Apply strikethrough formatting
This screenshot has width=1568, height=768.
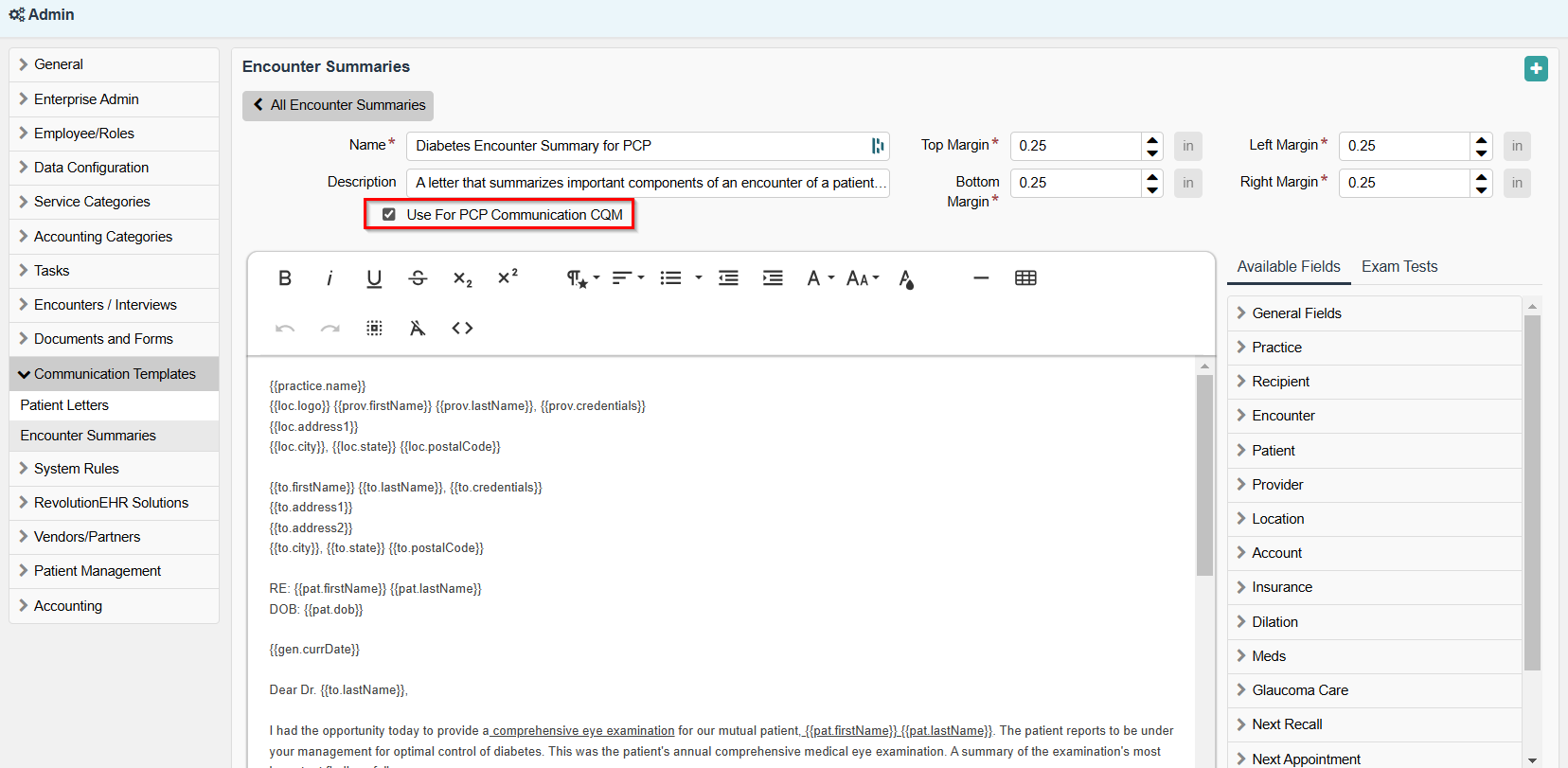point(418,278)
